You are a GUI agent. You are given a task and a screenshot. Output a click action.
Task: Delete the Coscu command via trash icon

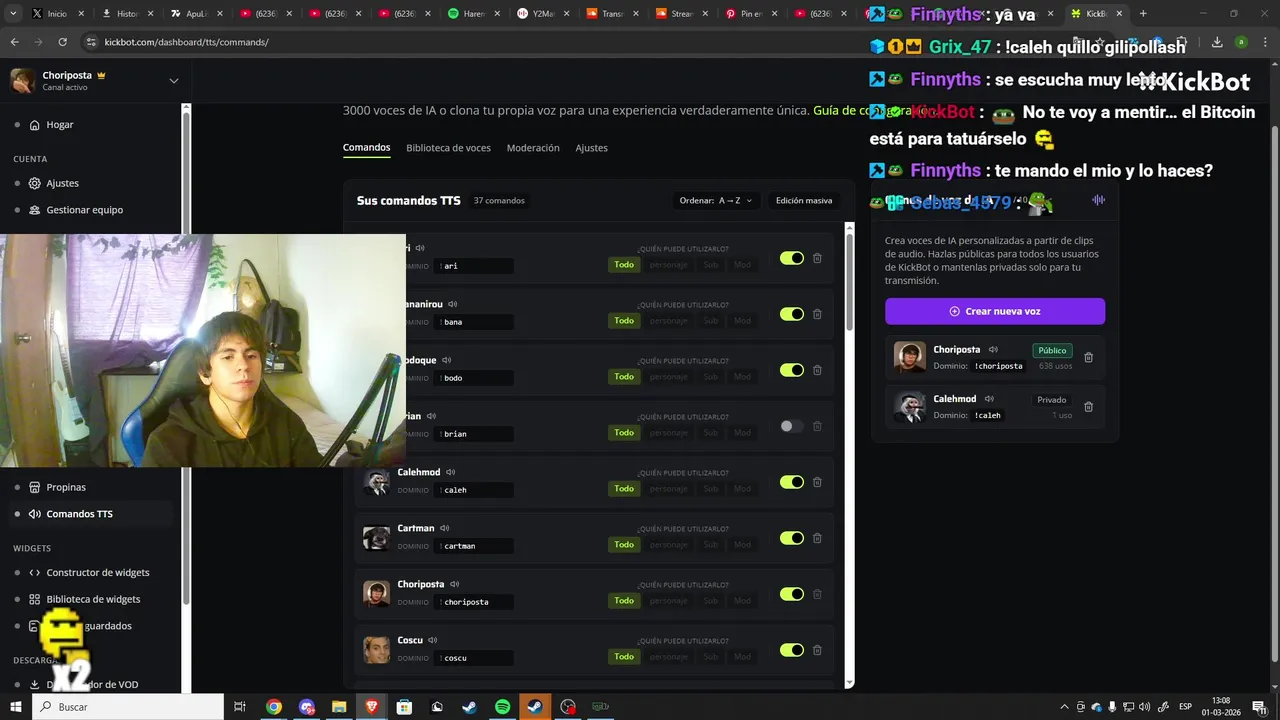pos(817,650)
